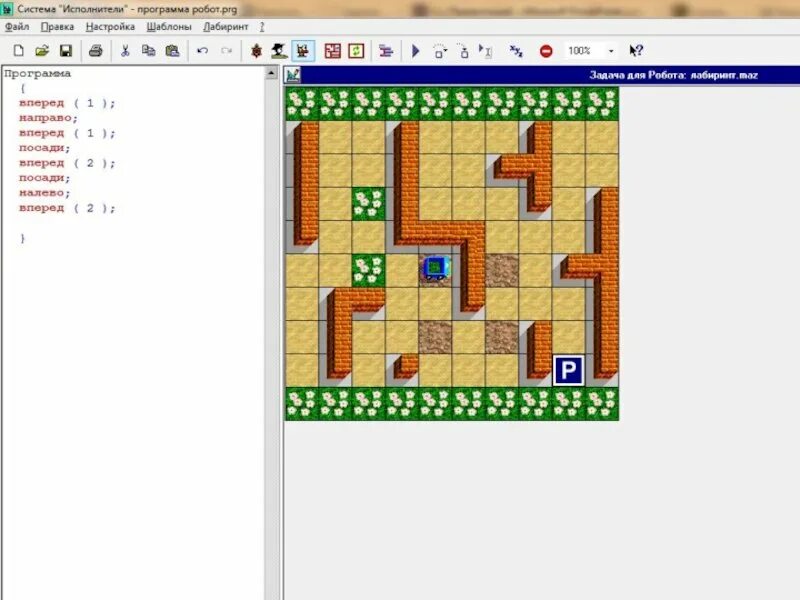Create a new program file
The height and width of the screenshot is (600, 800).
[x=19, y=51]
